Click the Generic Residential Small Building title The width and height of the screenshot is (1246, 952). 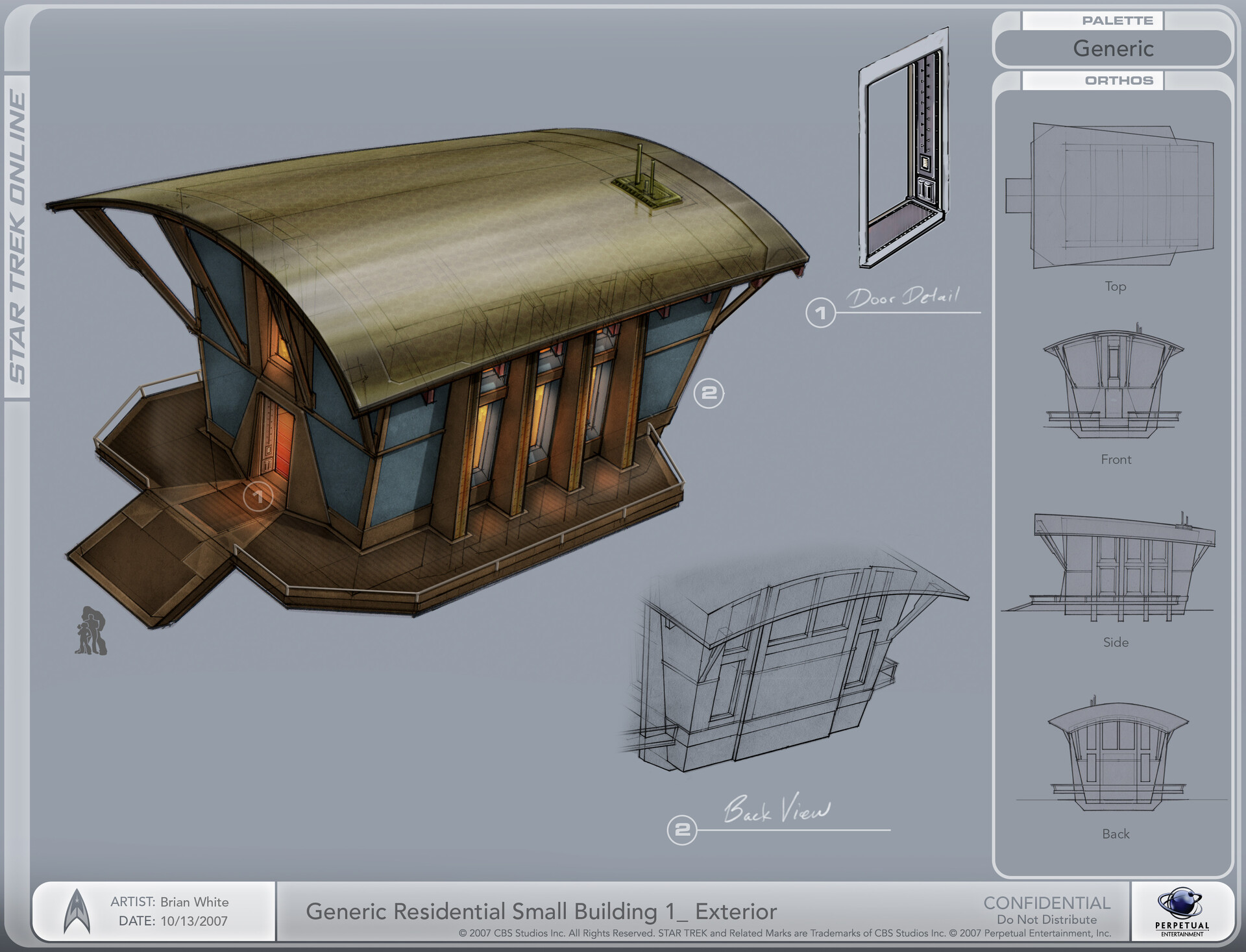(541, 912)
